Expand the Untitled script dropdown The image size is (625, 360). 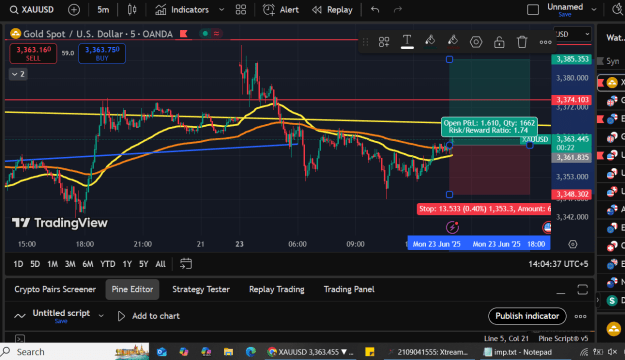click(x=101, y=316)
